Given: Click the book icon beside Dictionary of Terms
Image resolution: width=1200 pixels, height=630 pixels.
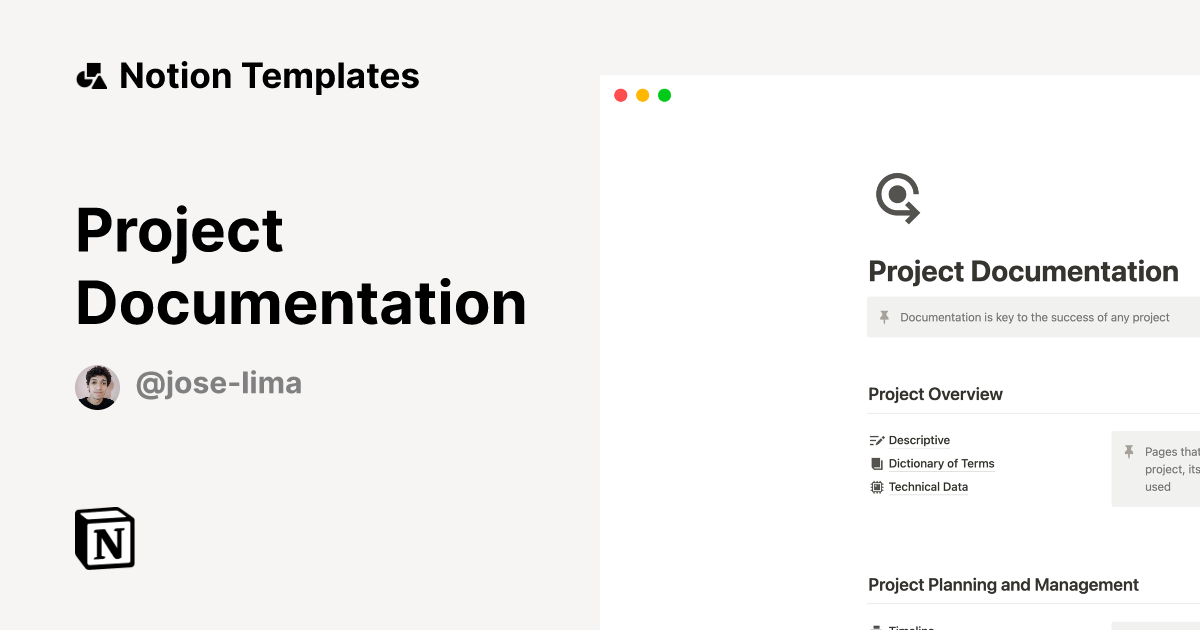Looking at the screenshot, I should click(876, 463).
